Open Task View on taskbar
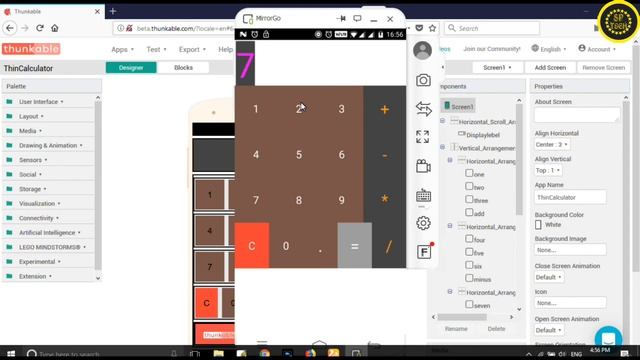Viewport: 640px width, 360px height. (195, 353)
